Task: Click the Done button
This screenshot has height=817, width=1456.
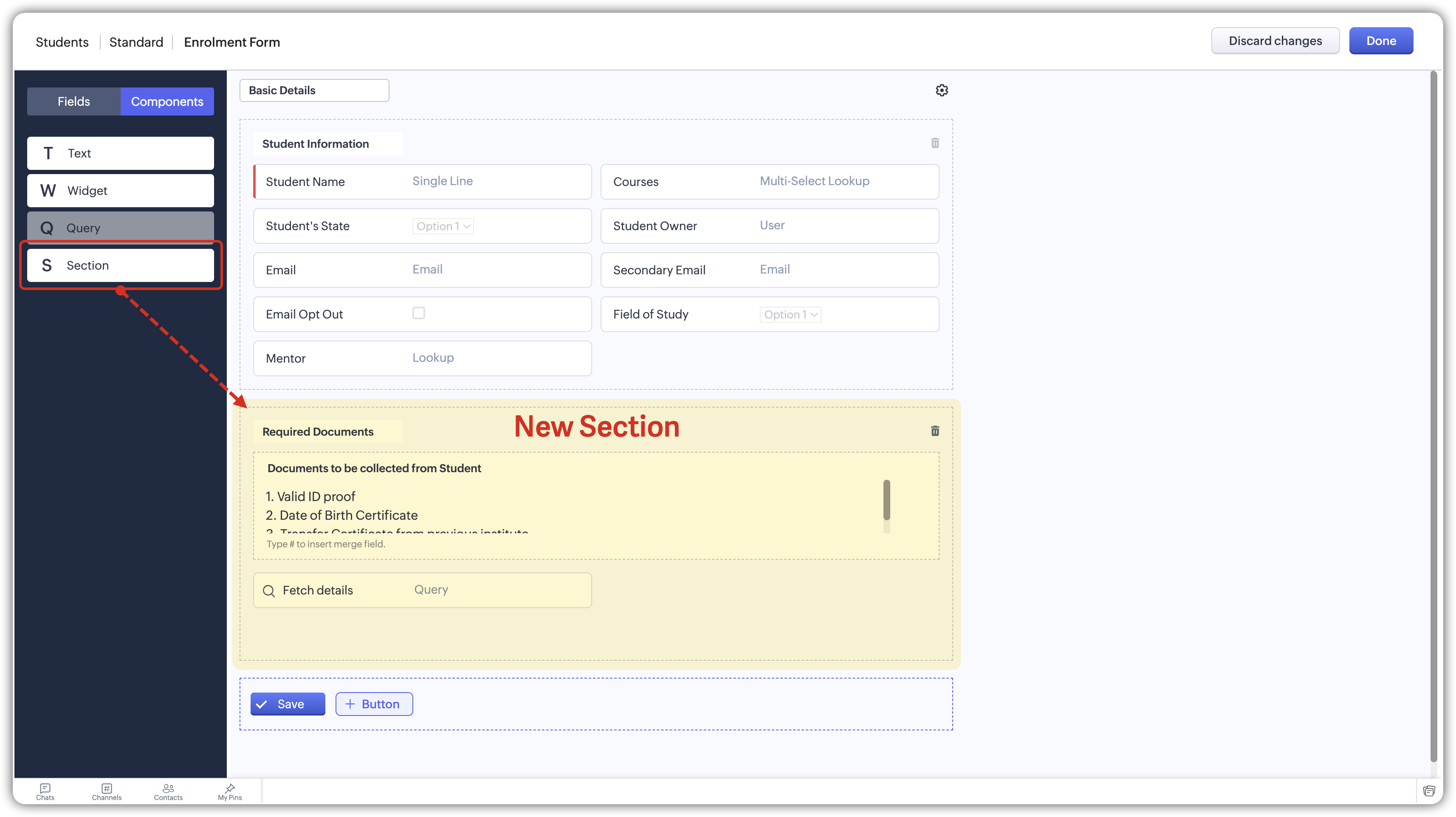Action: 1381,41
